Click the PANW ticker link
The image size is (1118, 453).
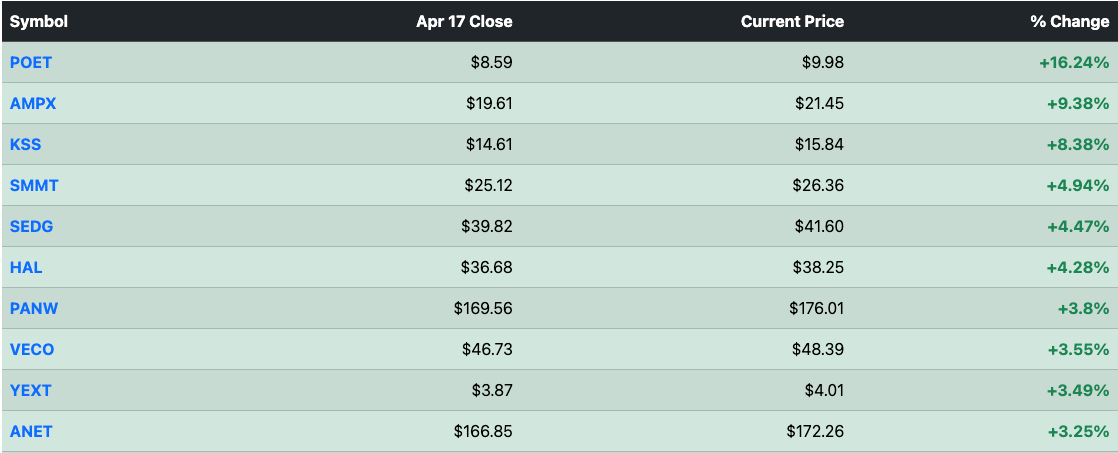coord(34,308)
